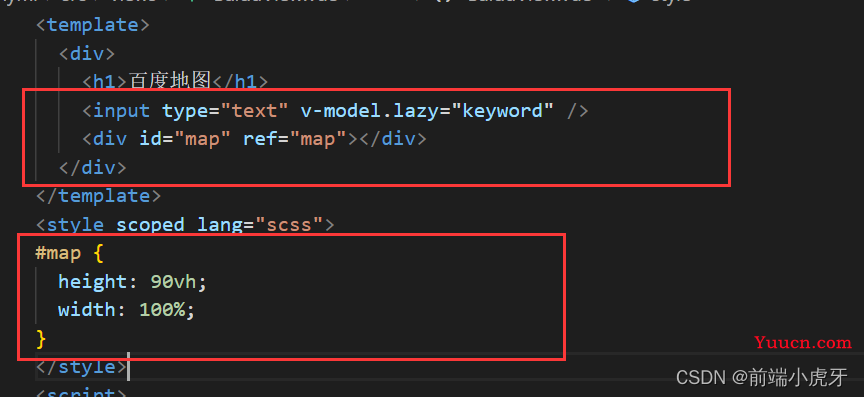This screenshot has width=864, height=397.
Task: Click the width property name
Action: (x=87, y=310)
